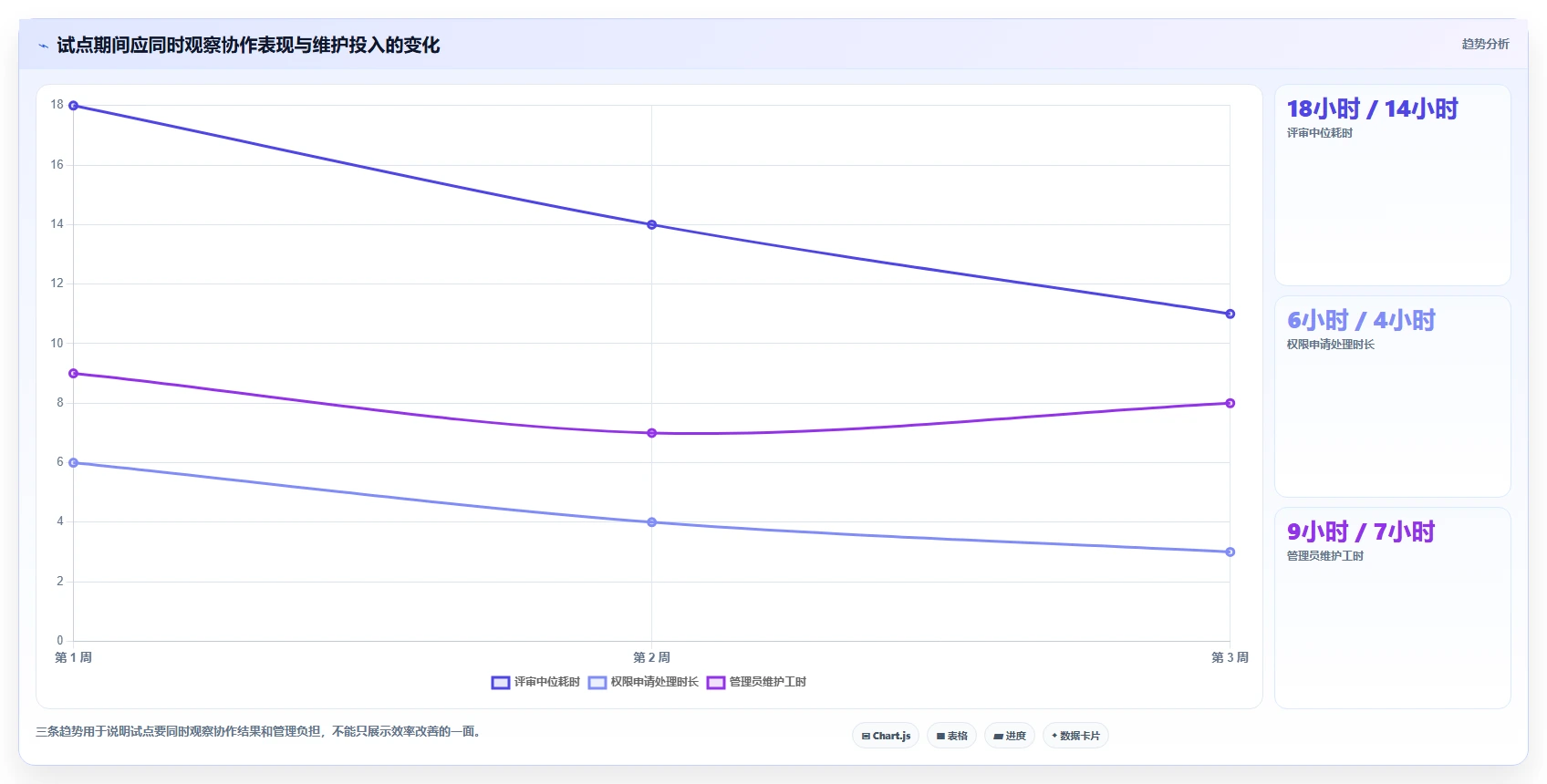Click the 9小时 / 7小时 card value
Image resolution: width=1547 pixels, height=784 pixels.
point(1361,532)
